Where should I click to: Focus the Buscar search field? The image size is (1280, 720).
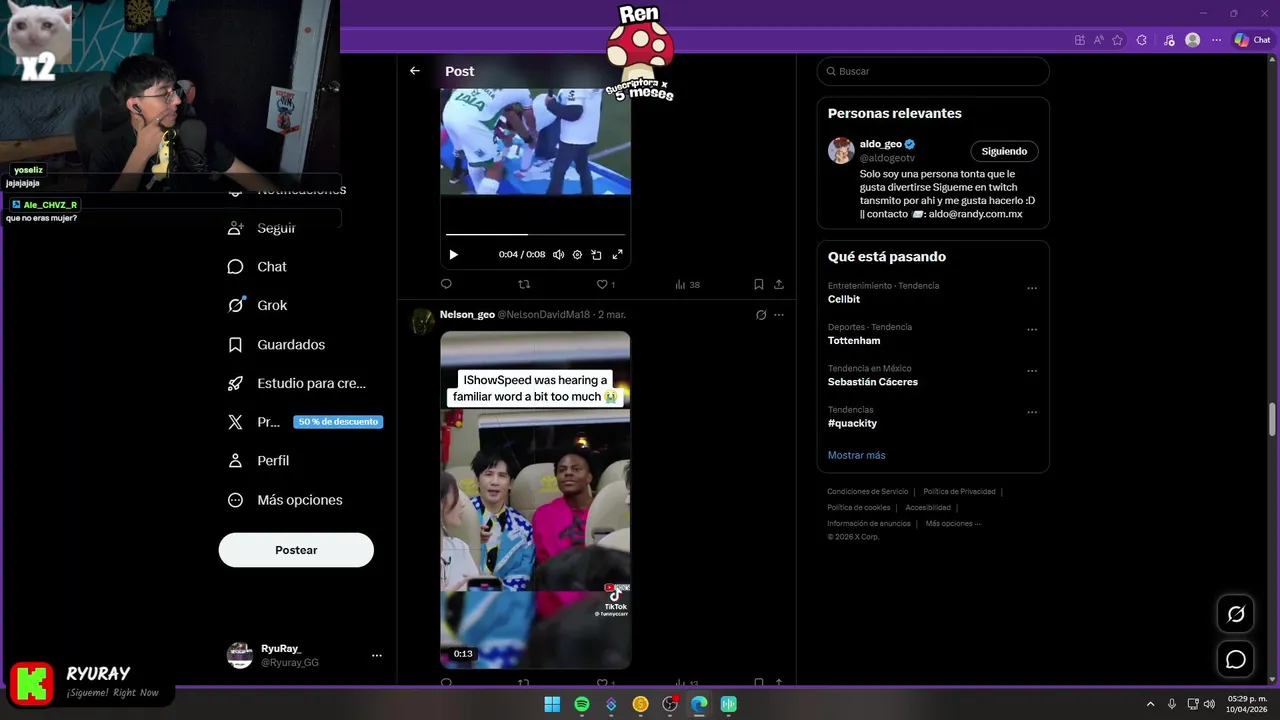(x=933, y=71)
